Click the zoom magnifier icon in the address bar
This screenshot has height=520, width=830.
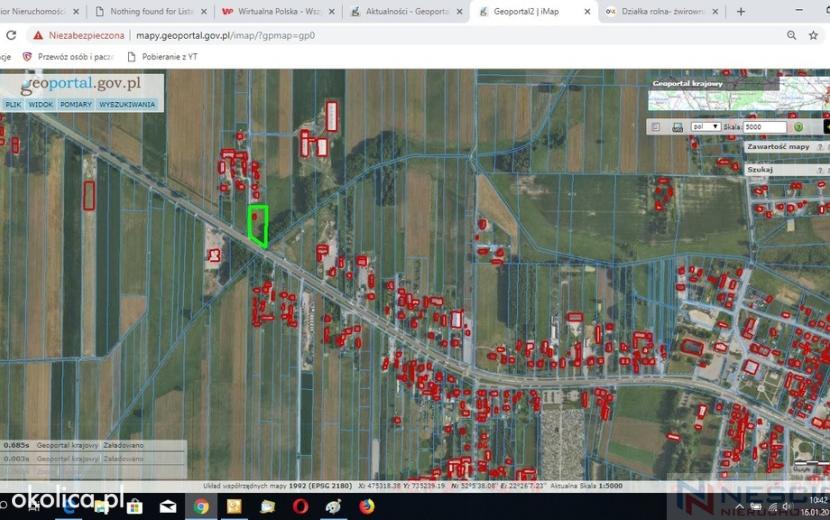(791, 35)
